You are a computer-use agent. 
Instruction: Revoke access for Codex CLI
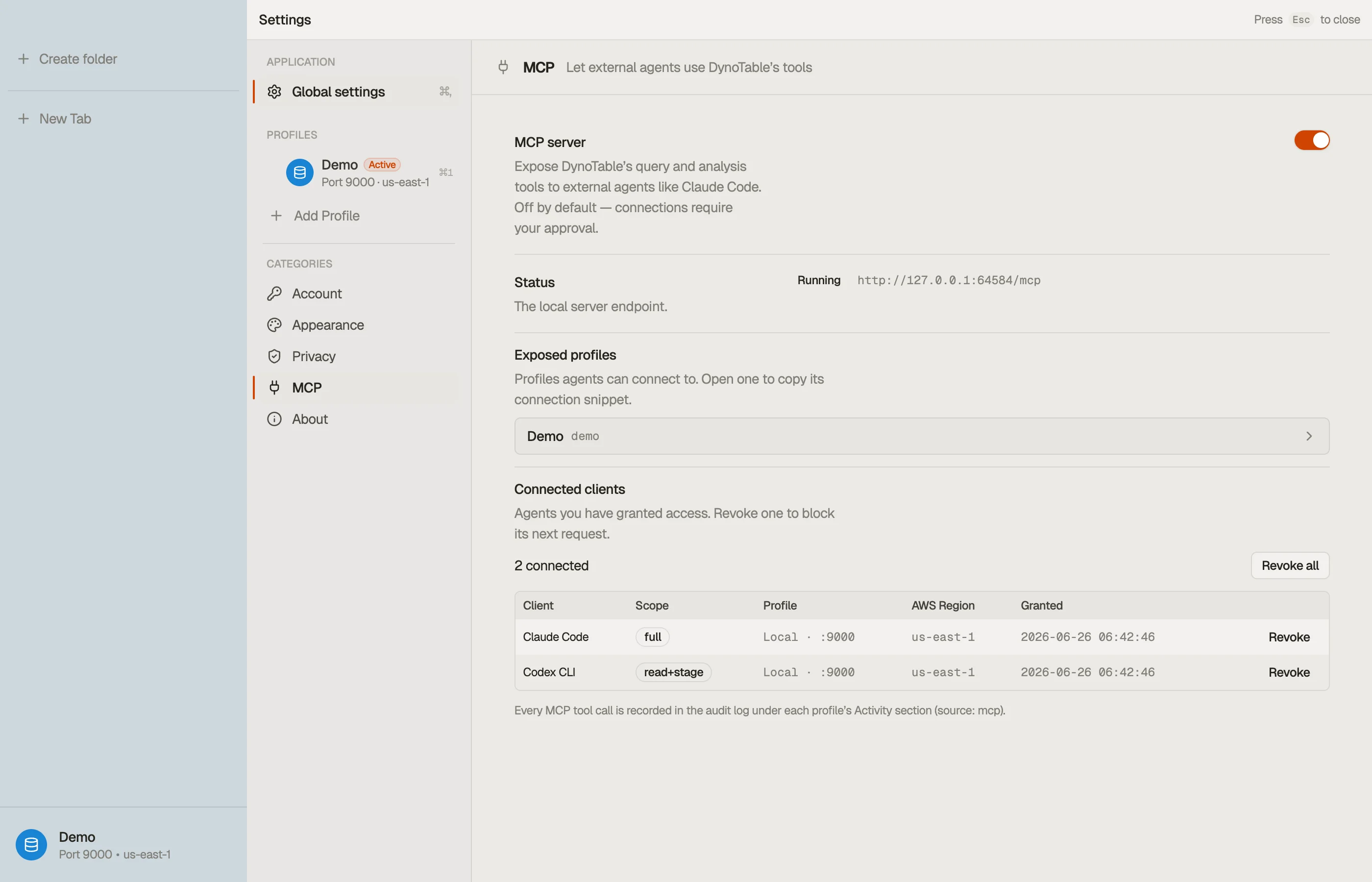click(1288, 672)
